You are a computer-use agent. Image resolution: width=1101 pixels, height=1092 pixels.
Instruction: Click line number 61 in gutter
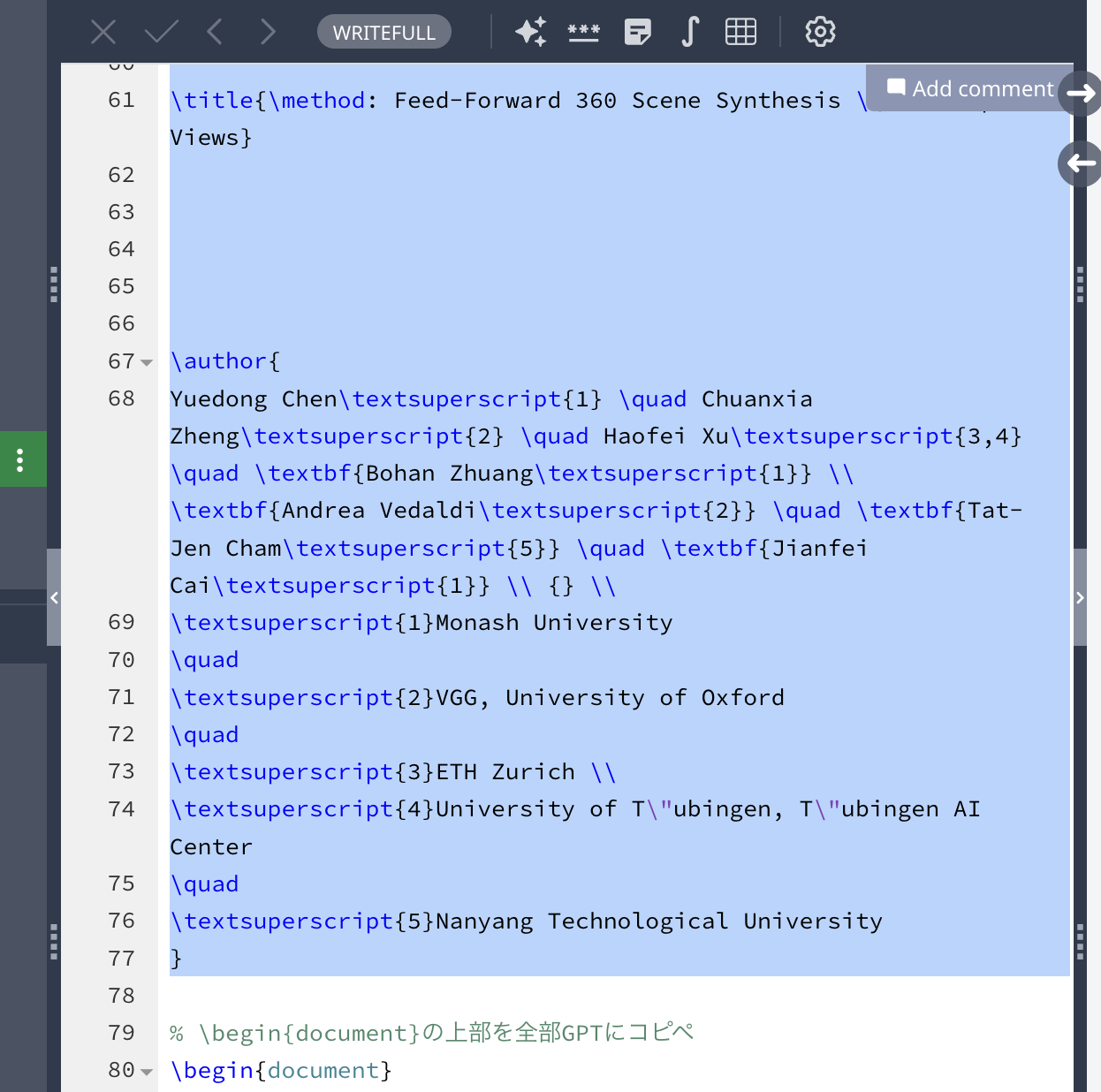coord(122,100)
